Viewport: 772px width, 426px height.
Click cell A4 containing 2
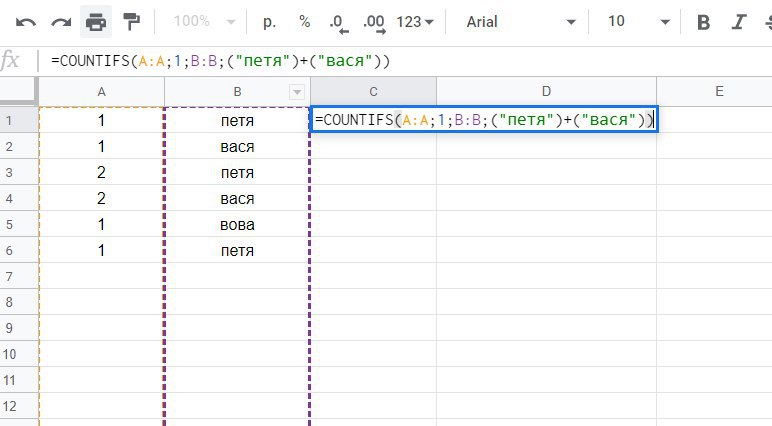[101, 198]
